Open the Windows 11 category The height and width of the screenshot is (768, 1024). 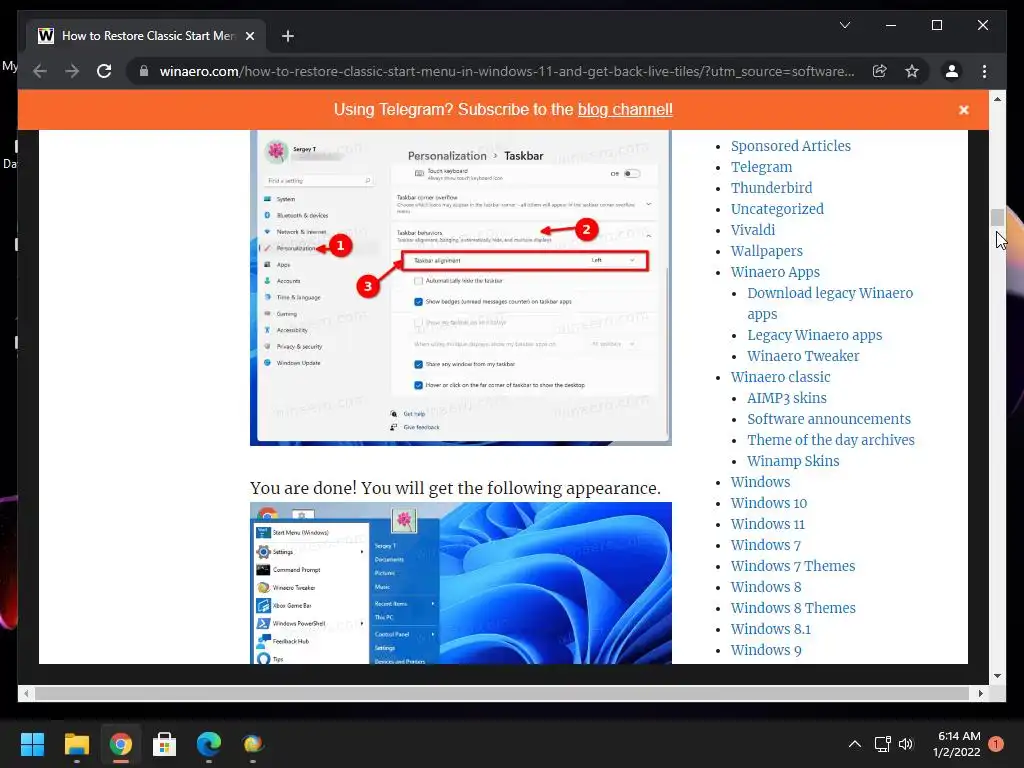tap(767, 524)
